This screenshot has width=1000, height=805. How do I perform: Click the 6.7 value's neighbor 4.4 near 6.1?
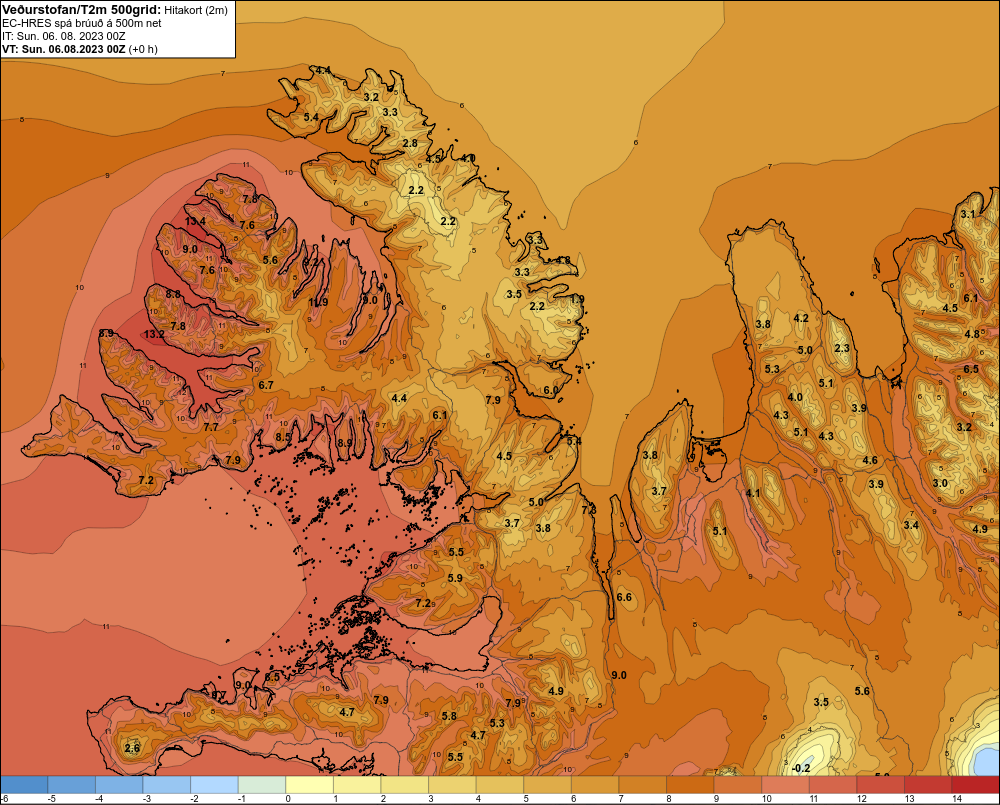pyautogui.click(x=399, y=398)
